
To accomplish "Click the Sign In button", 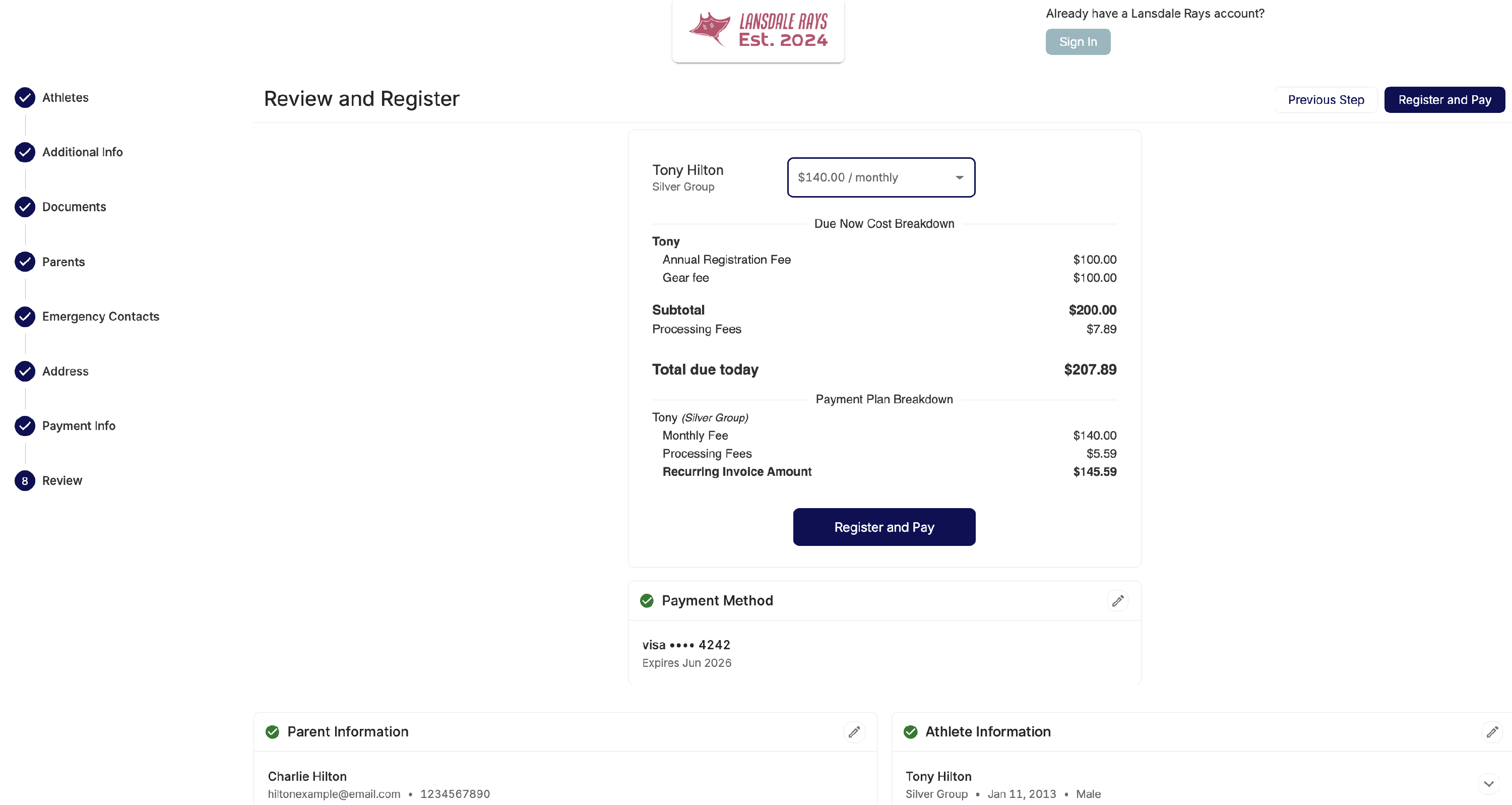I will (1078, 42).
